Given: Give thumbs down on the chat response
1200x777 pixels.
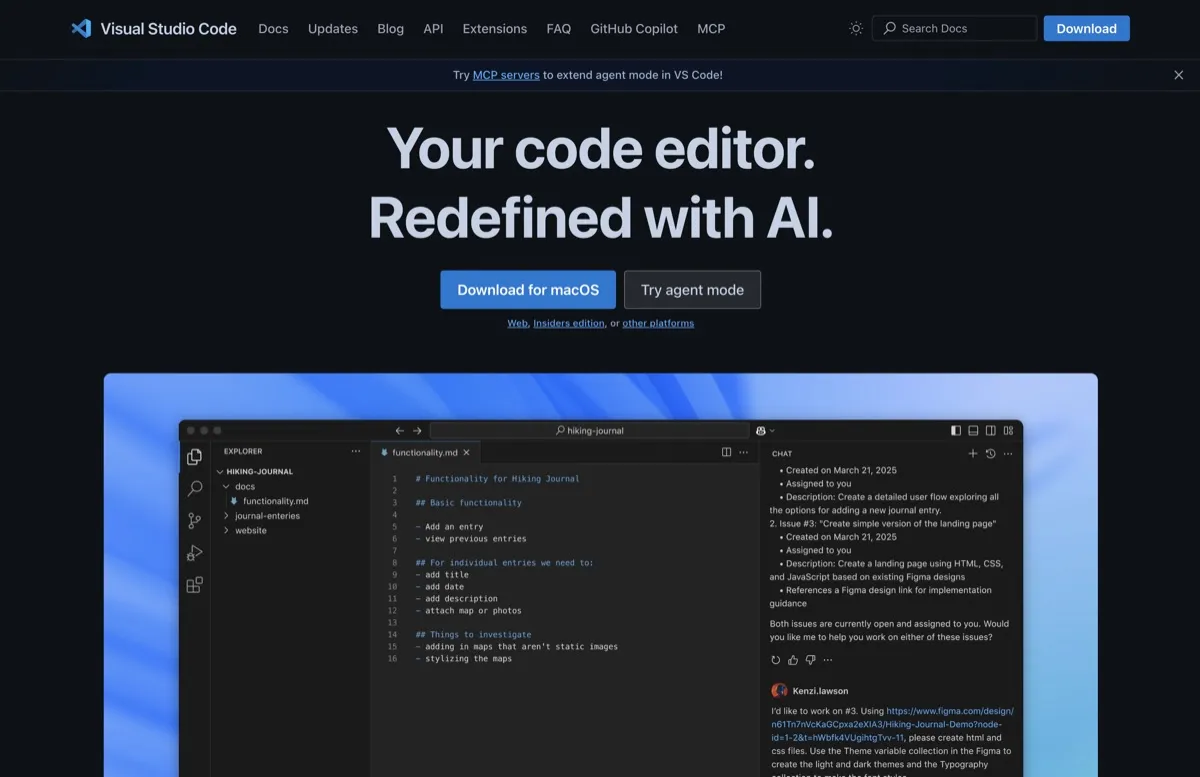Looking at the screenshot, I should [x=810, y=660].
